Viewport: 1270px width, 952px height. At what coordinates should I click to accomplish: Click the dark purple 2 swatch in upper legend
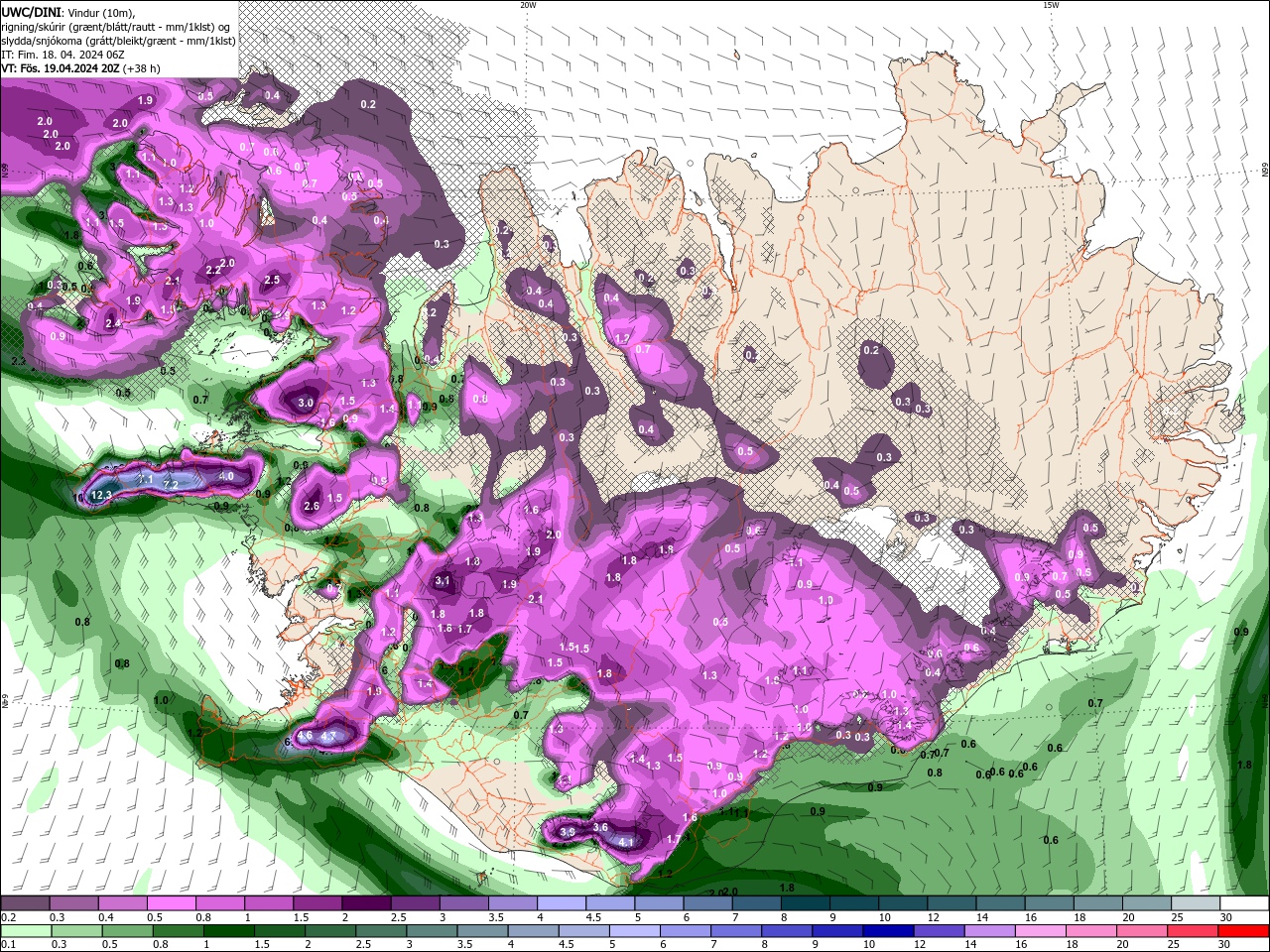[x=366, y=903]
